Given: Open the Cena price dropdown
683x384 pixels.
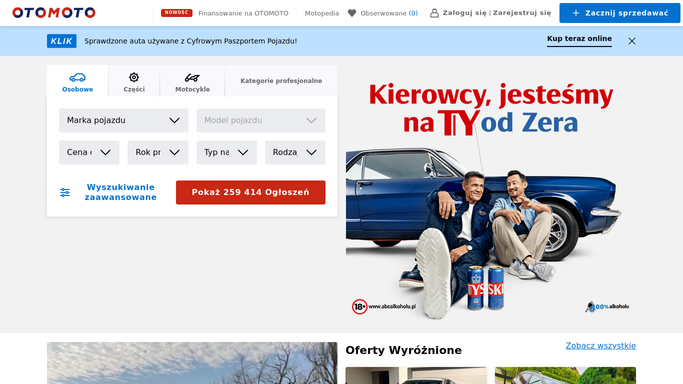Looking at the screenshot, I should [x=89, y=152].
